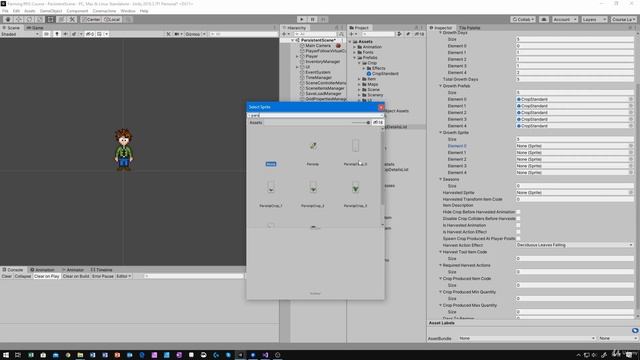The width and height of the screenshot is (640, 360).
Task: Select the Move tool in Unity toolbar
Action: pyautogui.click(x=18, y=20)
